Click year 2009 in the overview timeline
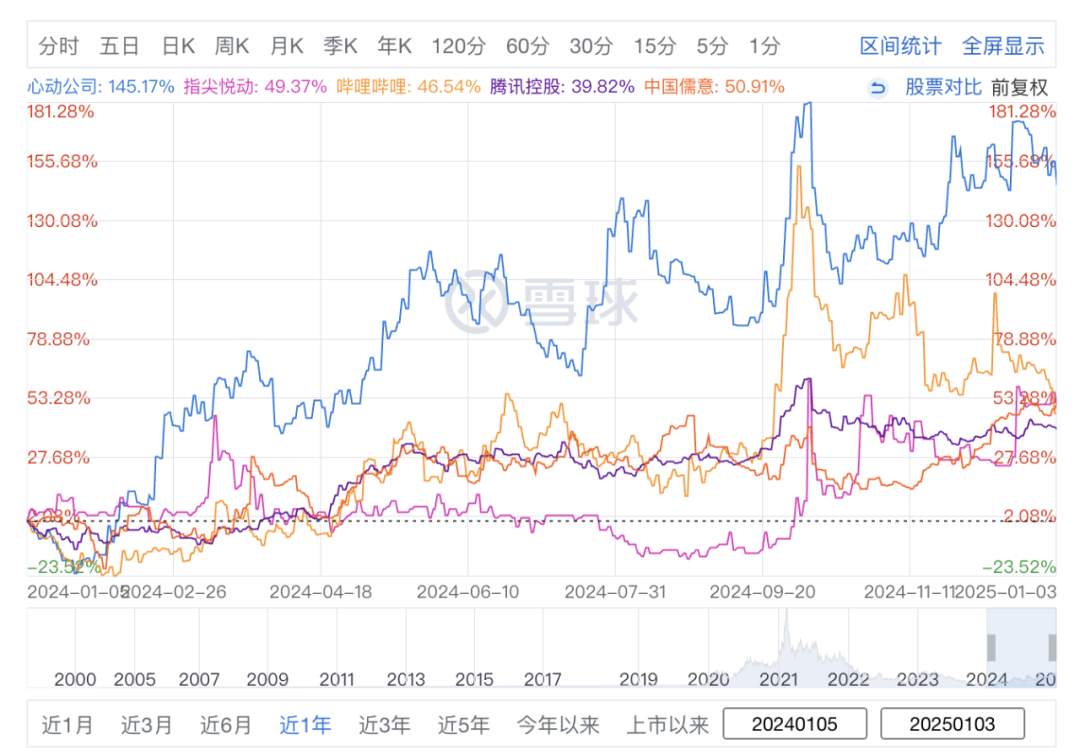The width and height of the screenshot is (1080, 756). click(x=267, y=680)
